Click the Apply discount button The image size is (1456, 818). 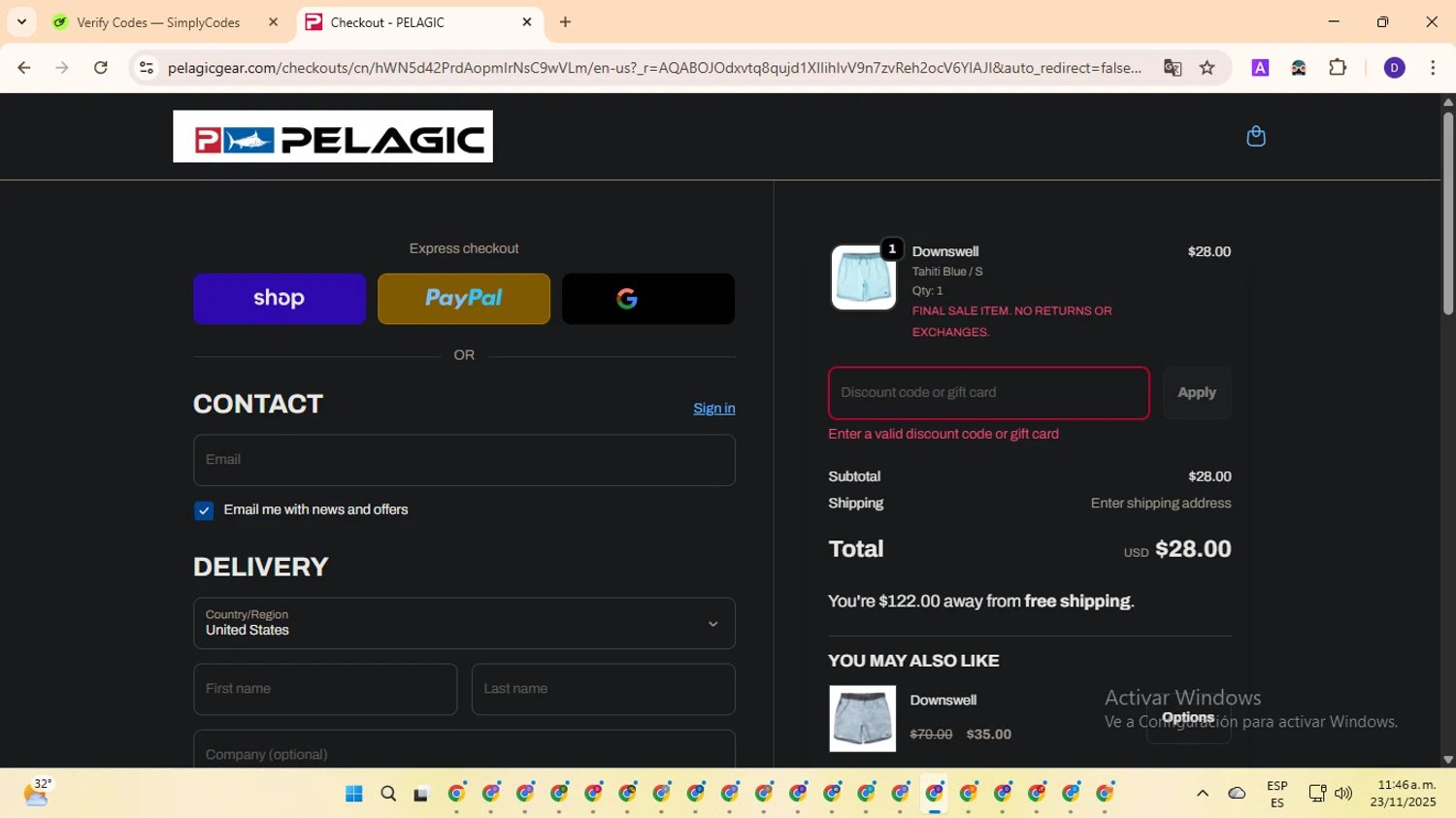[1197, 393]
